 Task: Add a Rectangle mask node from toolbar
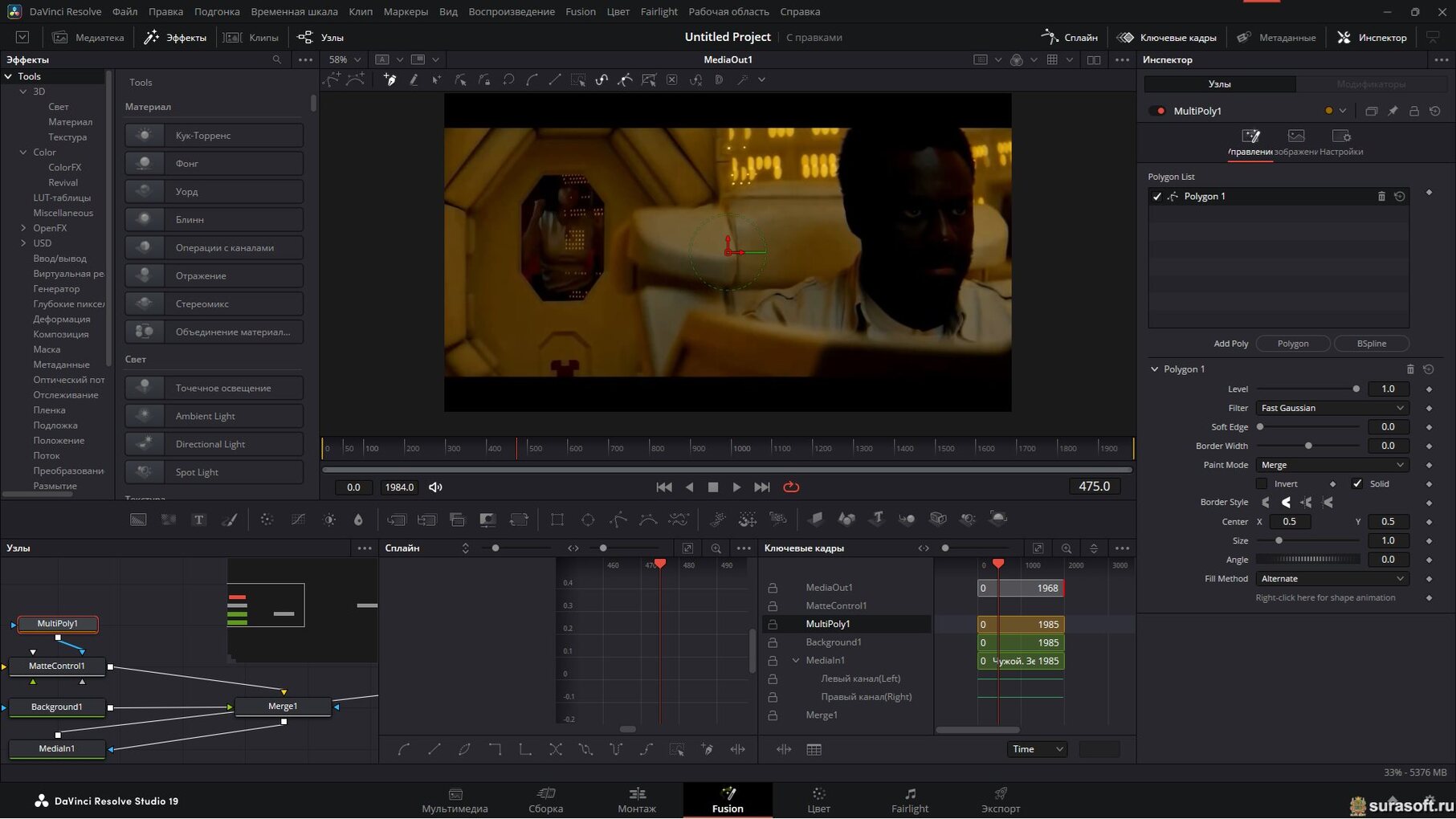point(557,520)
